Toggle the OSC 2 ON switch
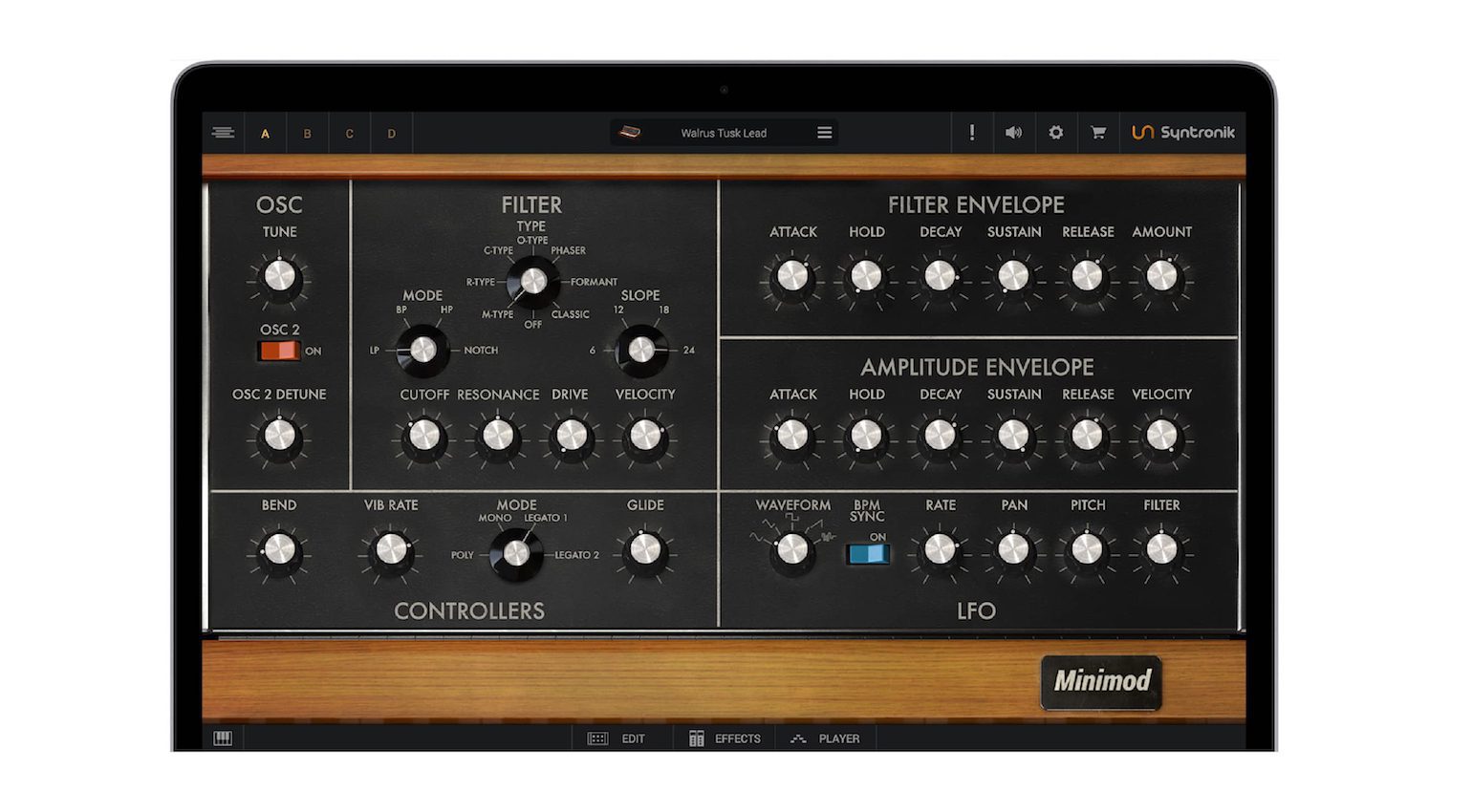The height and width of the screenshot is (812, 1472). [x=278, y=351]
